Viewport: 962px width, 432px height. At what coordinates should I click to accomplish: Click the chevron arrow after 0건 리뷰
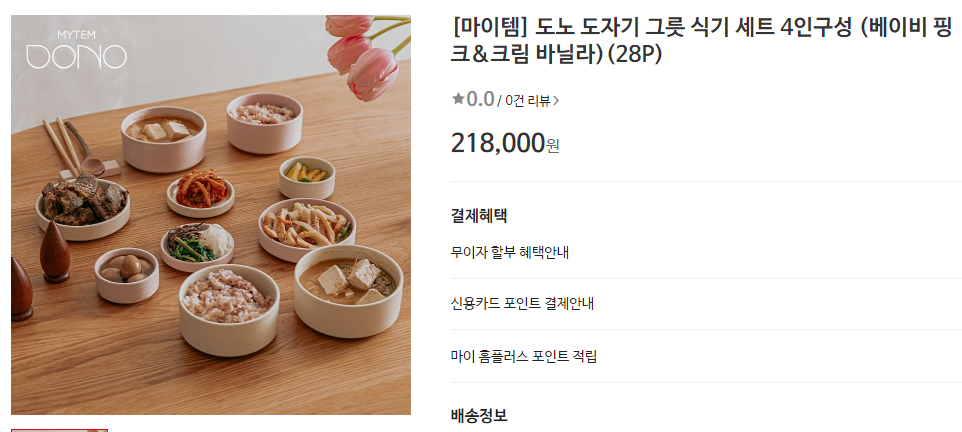coord(556,101)
